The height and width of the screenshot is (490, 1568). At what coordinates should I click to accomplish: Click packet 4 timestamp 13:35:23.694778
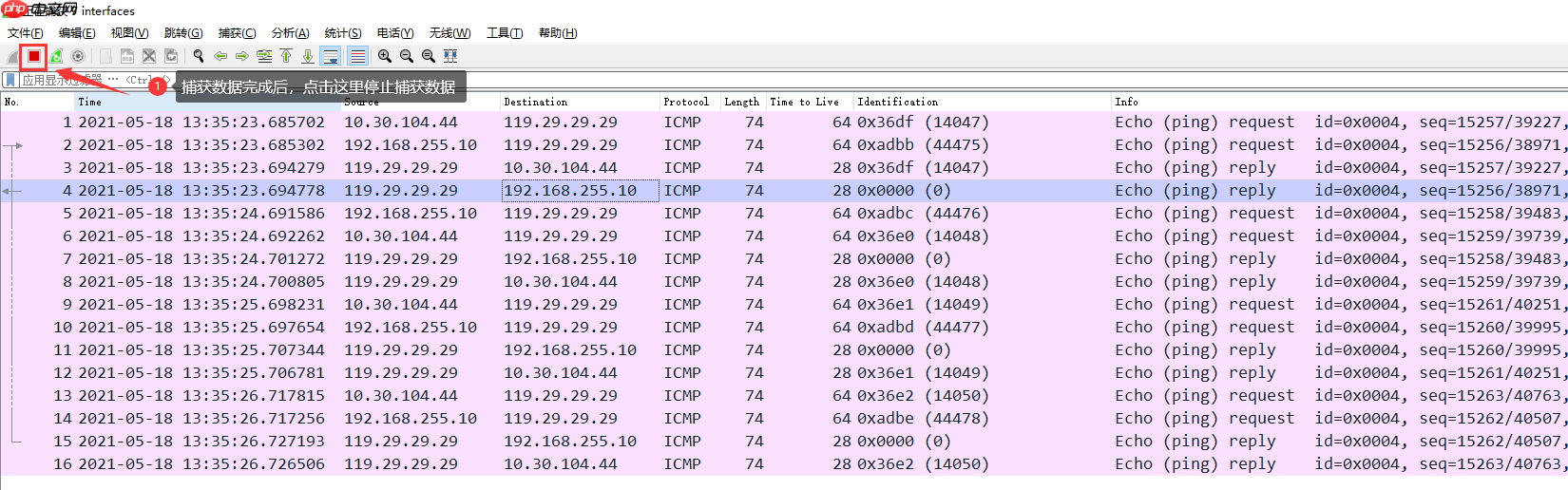201,191
